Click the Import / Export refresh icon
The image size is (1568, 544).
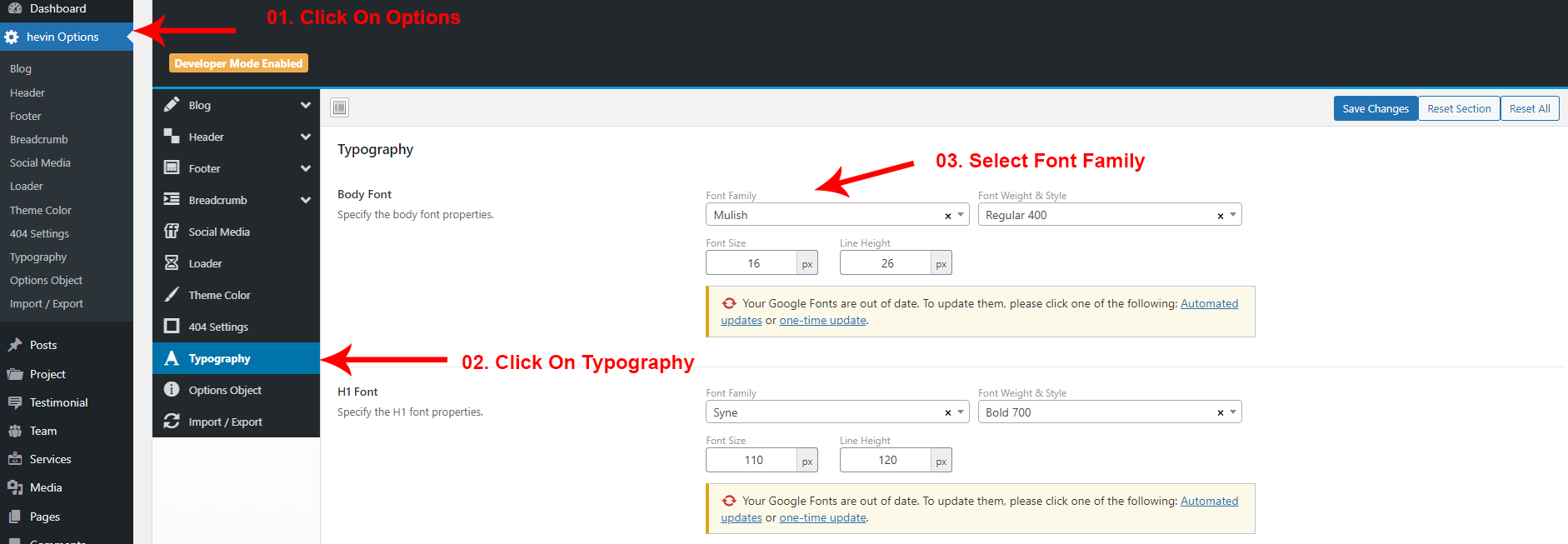(172, 422)
